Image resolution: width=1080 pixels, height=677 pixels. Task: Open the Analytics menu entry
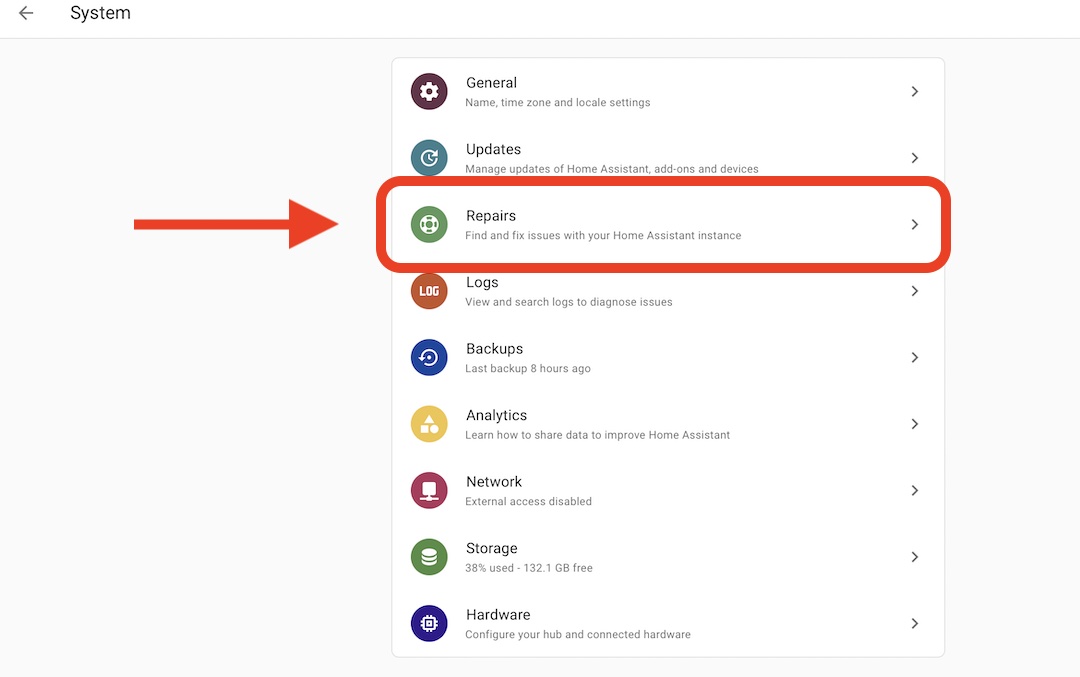[x=667, y=424]
